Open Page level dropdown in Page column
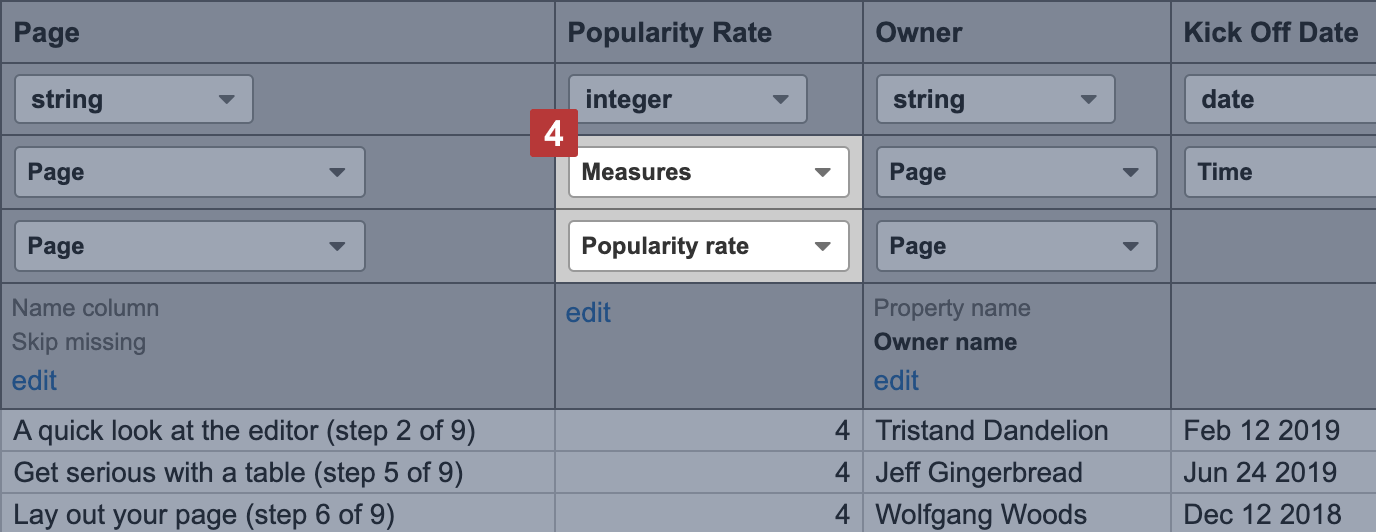1376x532 pixels. pyautogui.click(x=189, y=246)
